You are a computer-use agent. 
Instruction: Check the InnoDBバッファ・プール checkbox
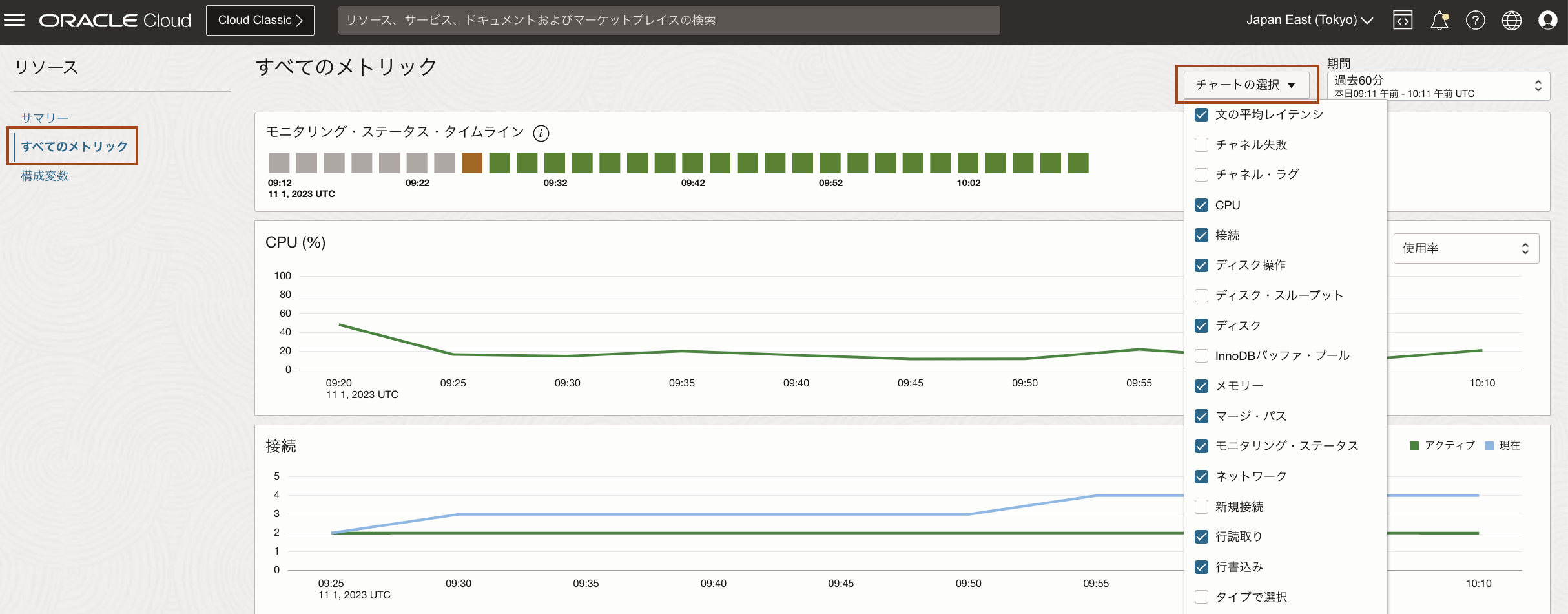[x=1201, y=356]
